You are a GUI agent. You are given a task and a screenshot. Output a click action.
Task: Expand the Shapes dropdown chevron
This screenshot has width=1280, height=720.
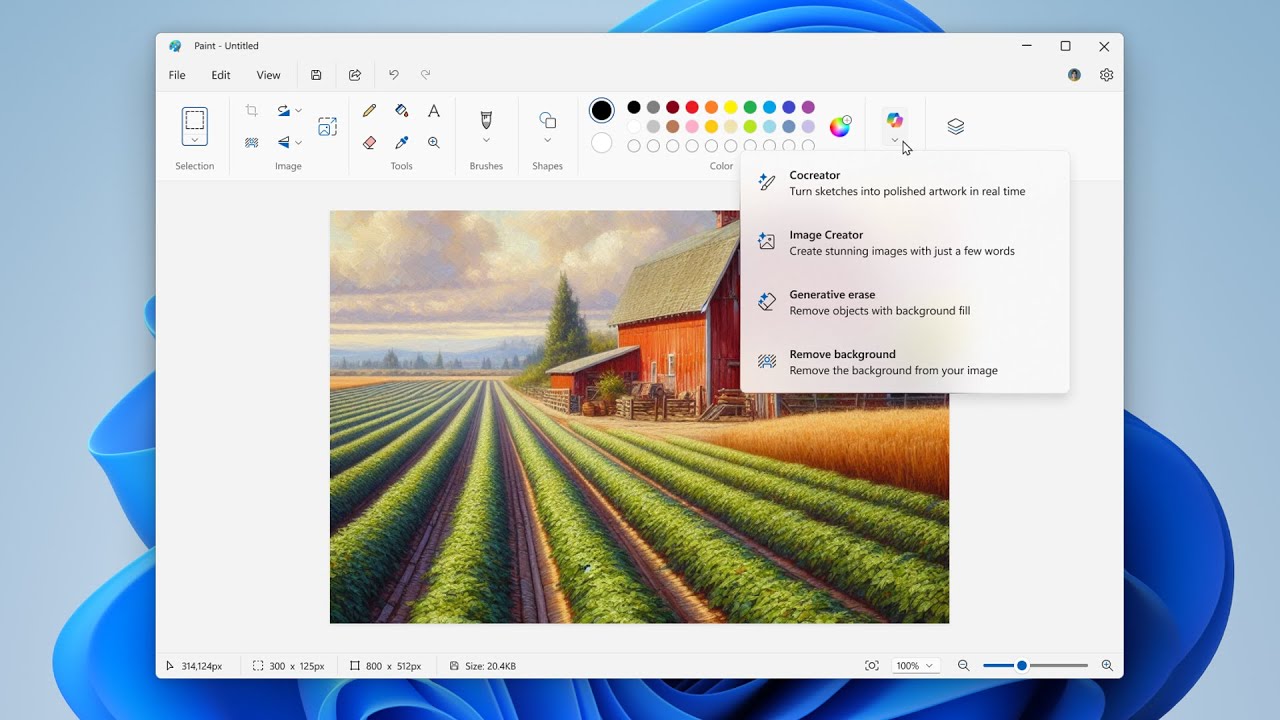547,140
